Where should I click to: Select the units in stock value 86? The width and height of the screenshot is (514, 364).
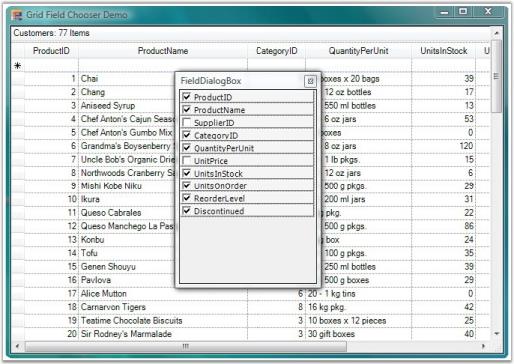point(443,226)
